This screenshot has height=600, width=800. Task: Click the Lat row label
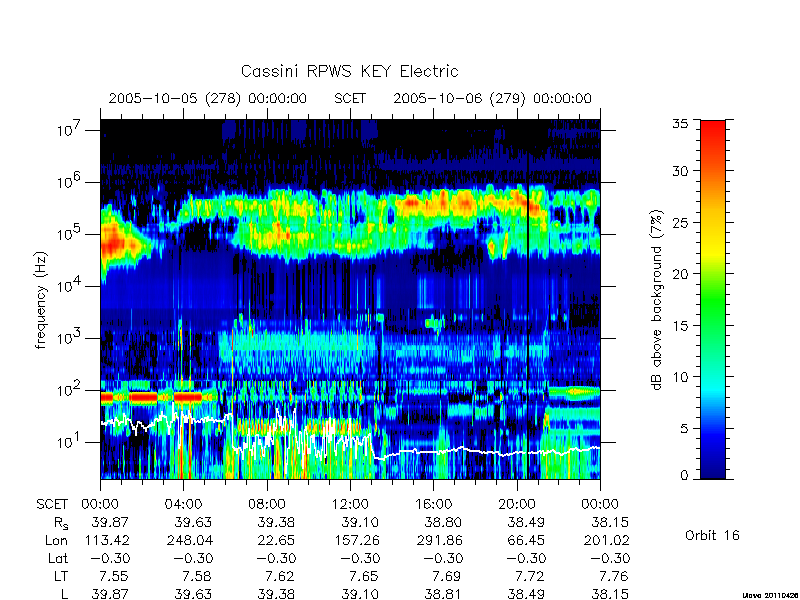[x=58, y=558]
